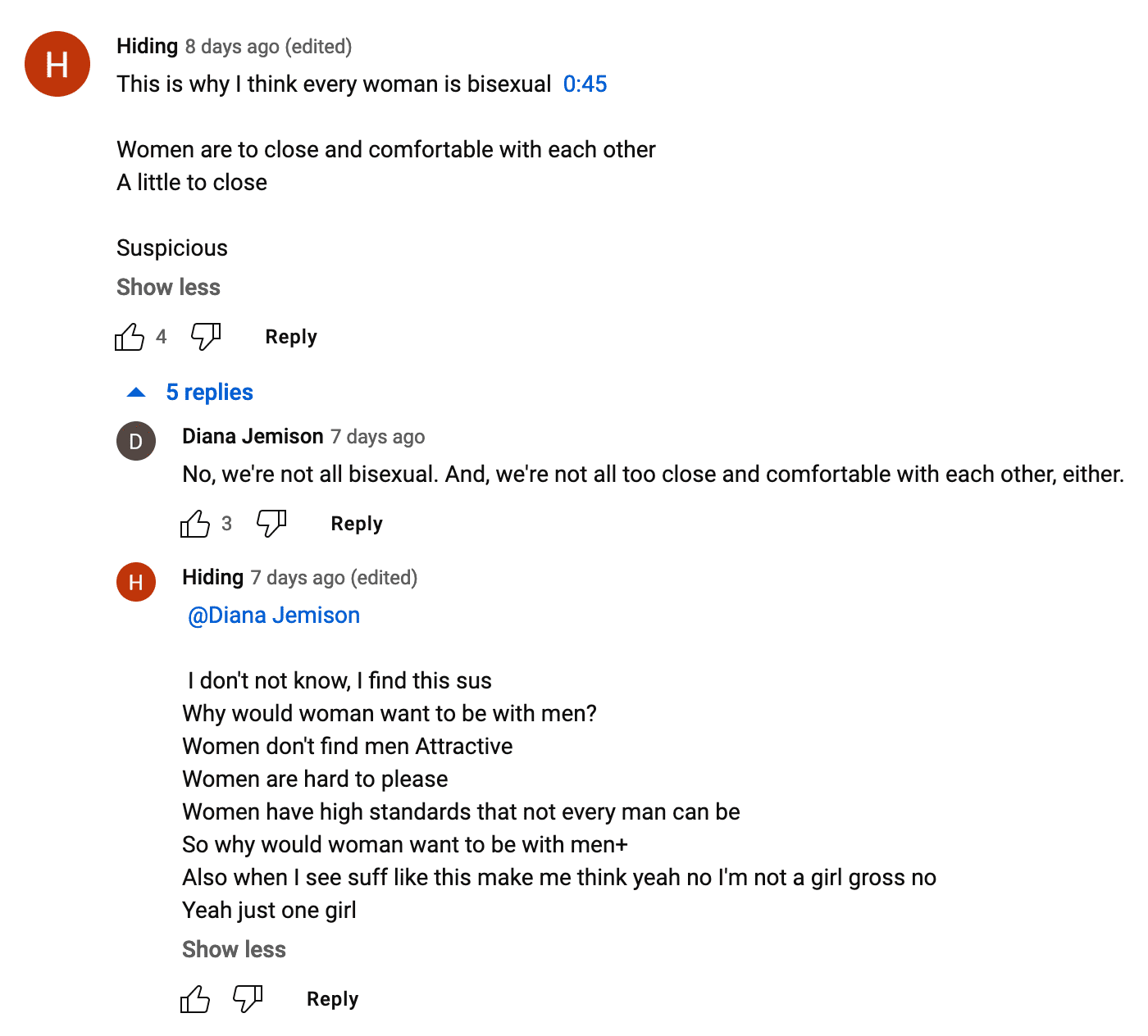
Task: Reply to Hiding's nested comment
Action: [x=332, y=999]
